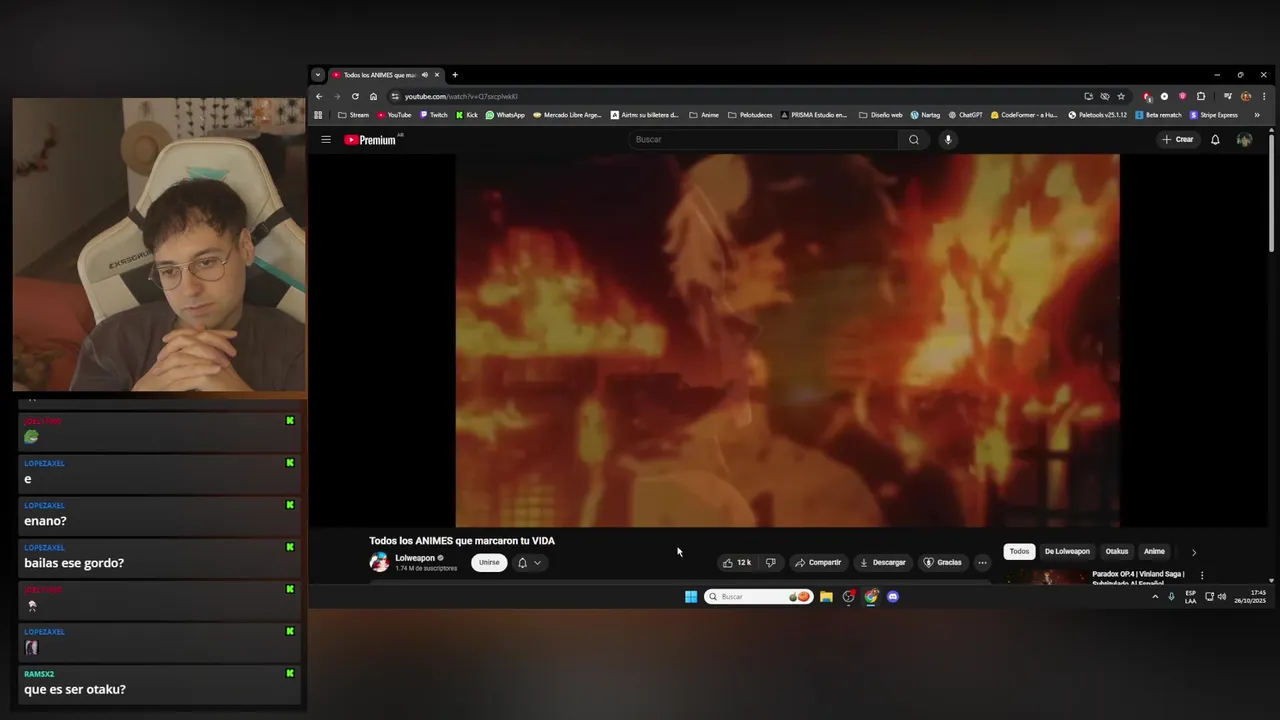Open the Lolweapon channel avatar
Viewport: 1280px width, 720px height.
(x=379, y=563)
